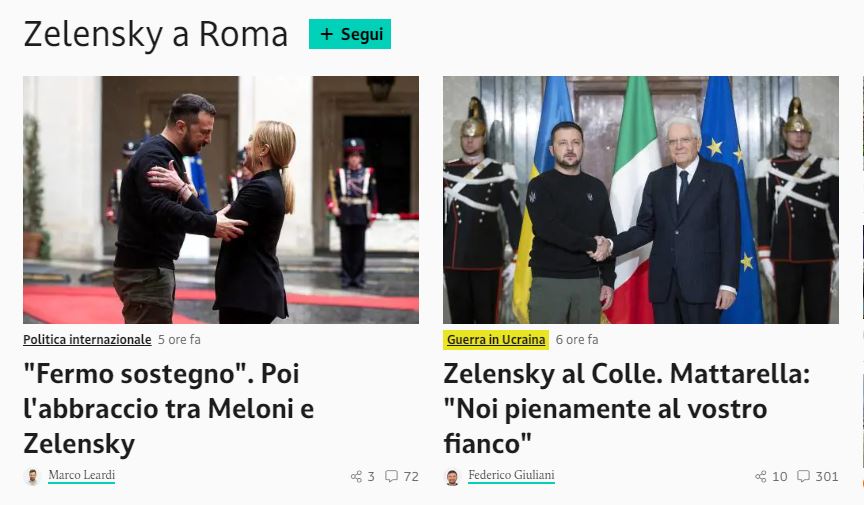The width and height of the screenshot is (864, 505).
Task: Click the 6 ore fa timestamp
Action: pyautogui.click(x=577, y=340)
